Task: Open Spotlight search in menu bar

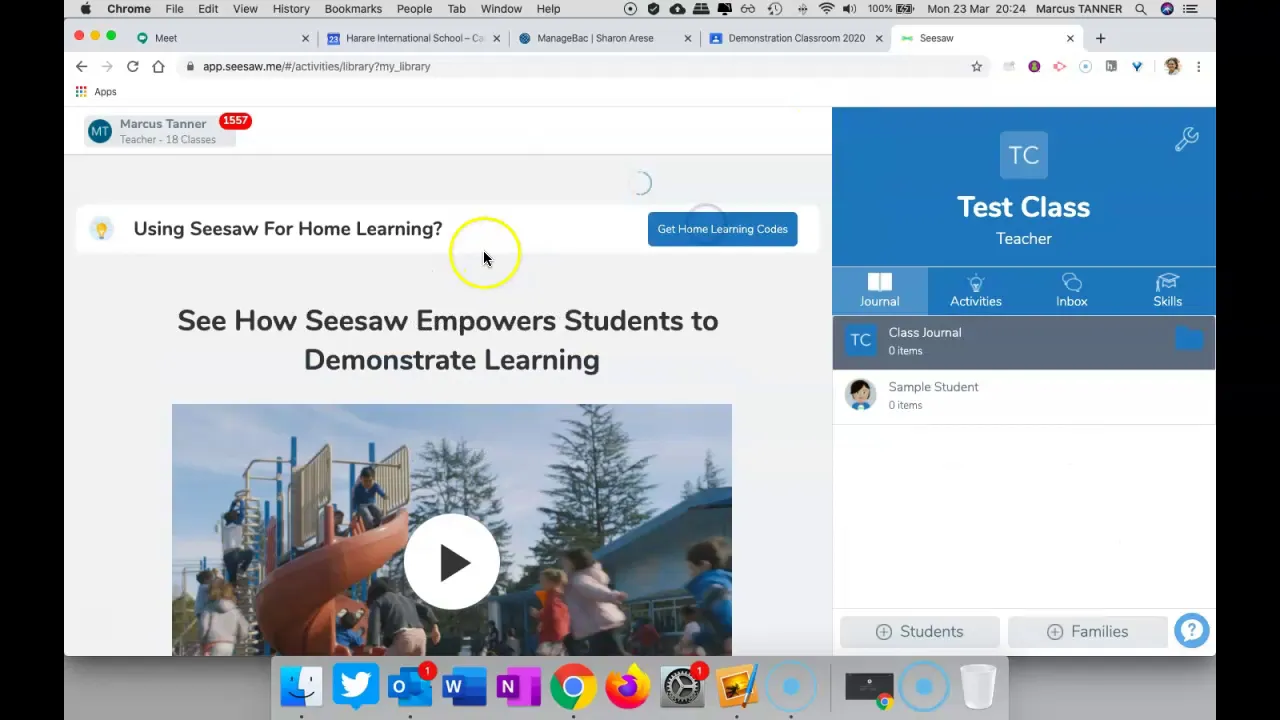Action: point(1140,9)
